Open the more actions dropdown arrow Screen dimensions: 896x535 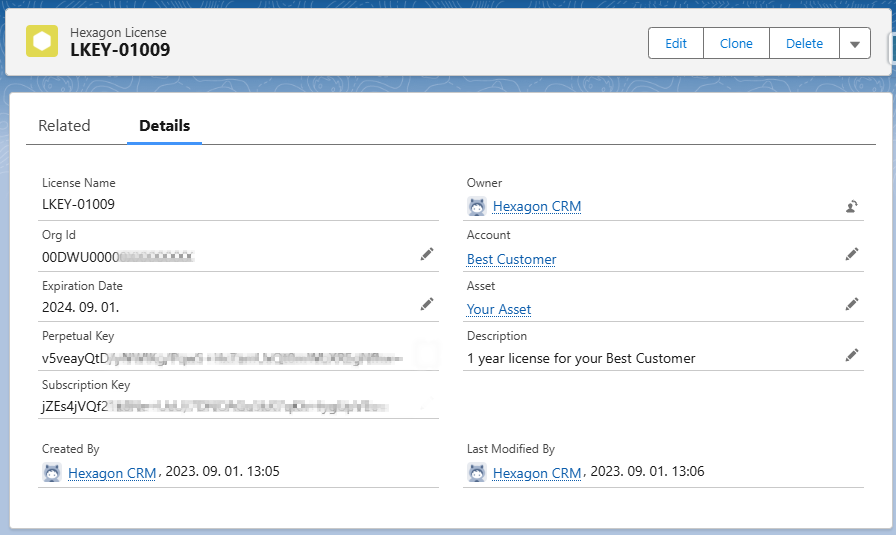pyautogui.click(x=854, y=44)
